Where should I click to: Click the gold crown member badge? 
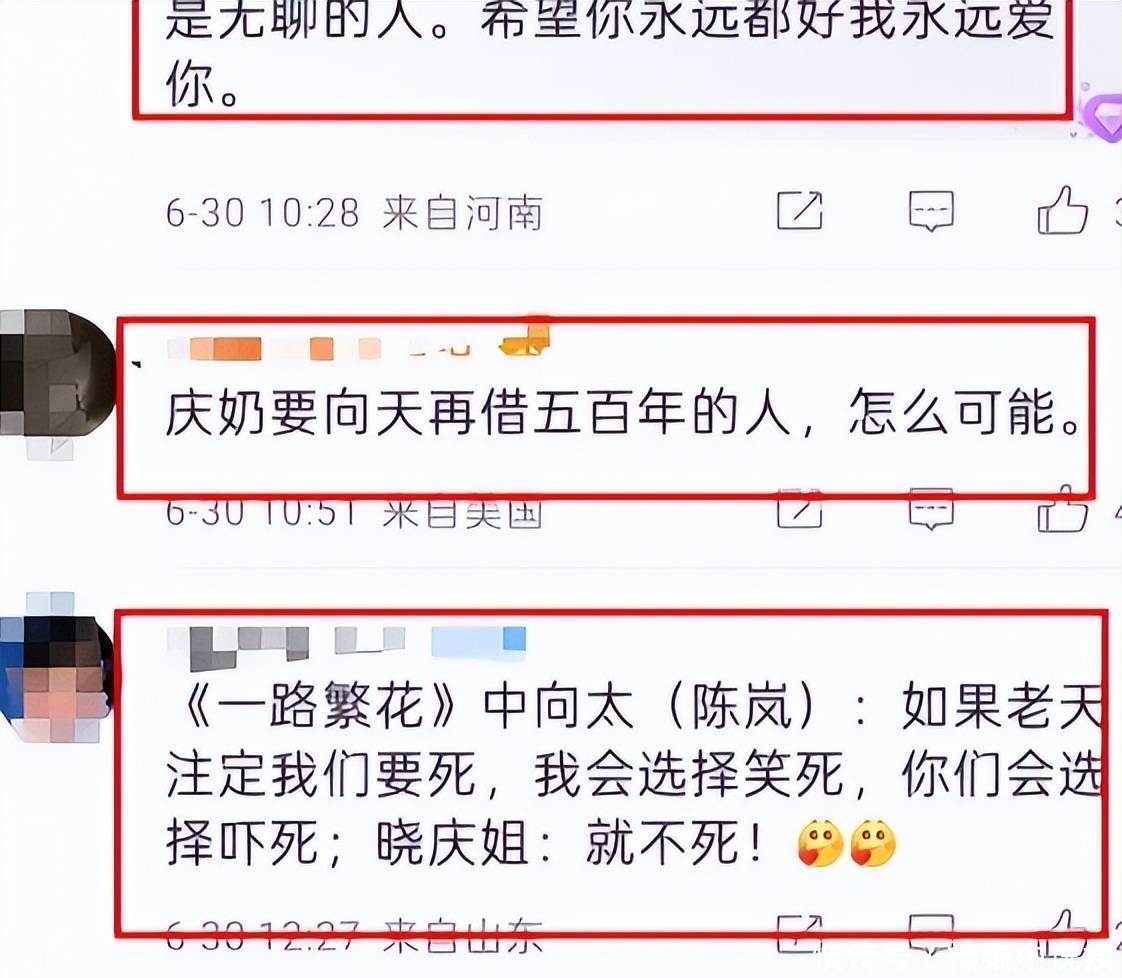pos(525,341)
